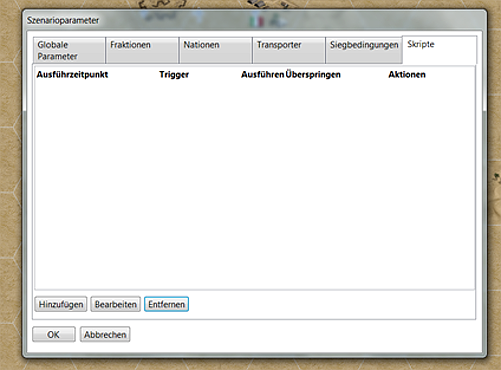Remove the script via Entfernen

(x=166, y=304)
